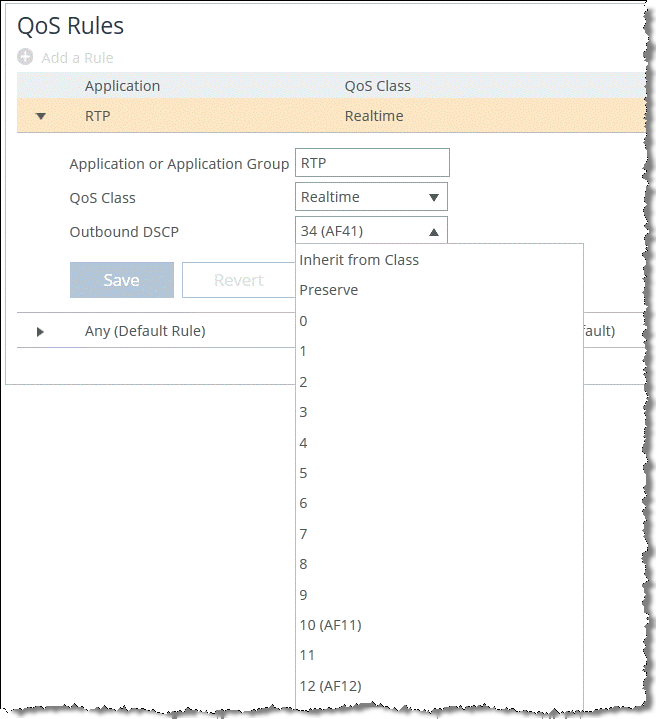Click the Application column header
Viewport: 656px width, 719px height.
point(122,86)
